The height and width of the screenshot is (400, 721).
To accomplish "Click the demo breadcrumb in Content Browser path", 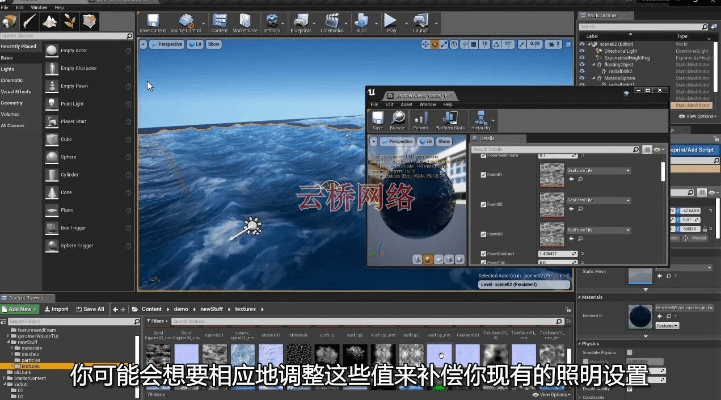I will [x=181, y=309].
